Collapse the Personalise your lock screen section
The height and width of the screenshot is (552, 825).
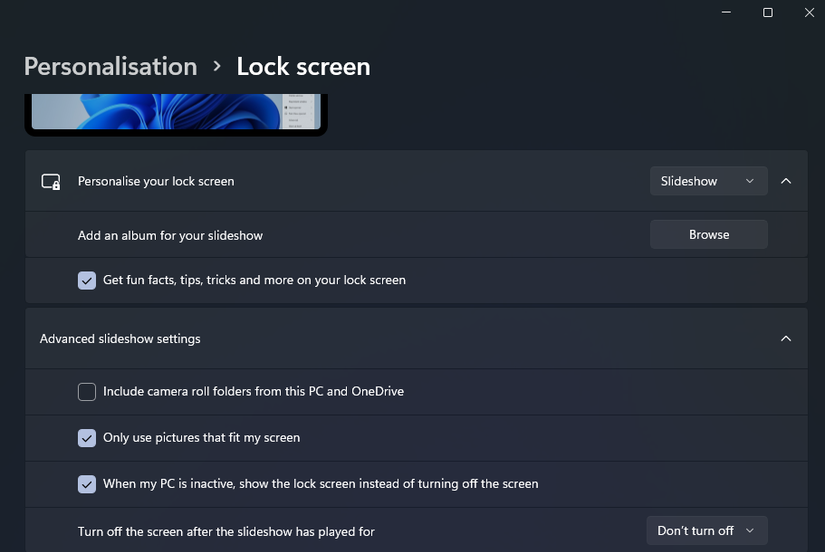click(786, 181)
